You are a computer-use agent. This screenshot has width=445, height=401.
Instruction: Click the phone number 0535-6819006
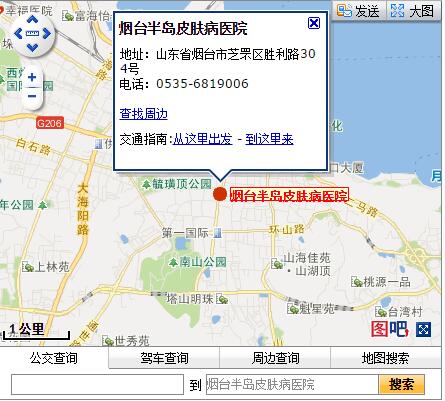pyautogui.click(x=202, y=83)
